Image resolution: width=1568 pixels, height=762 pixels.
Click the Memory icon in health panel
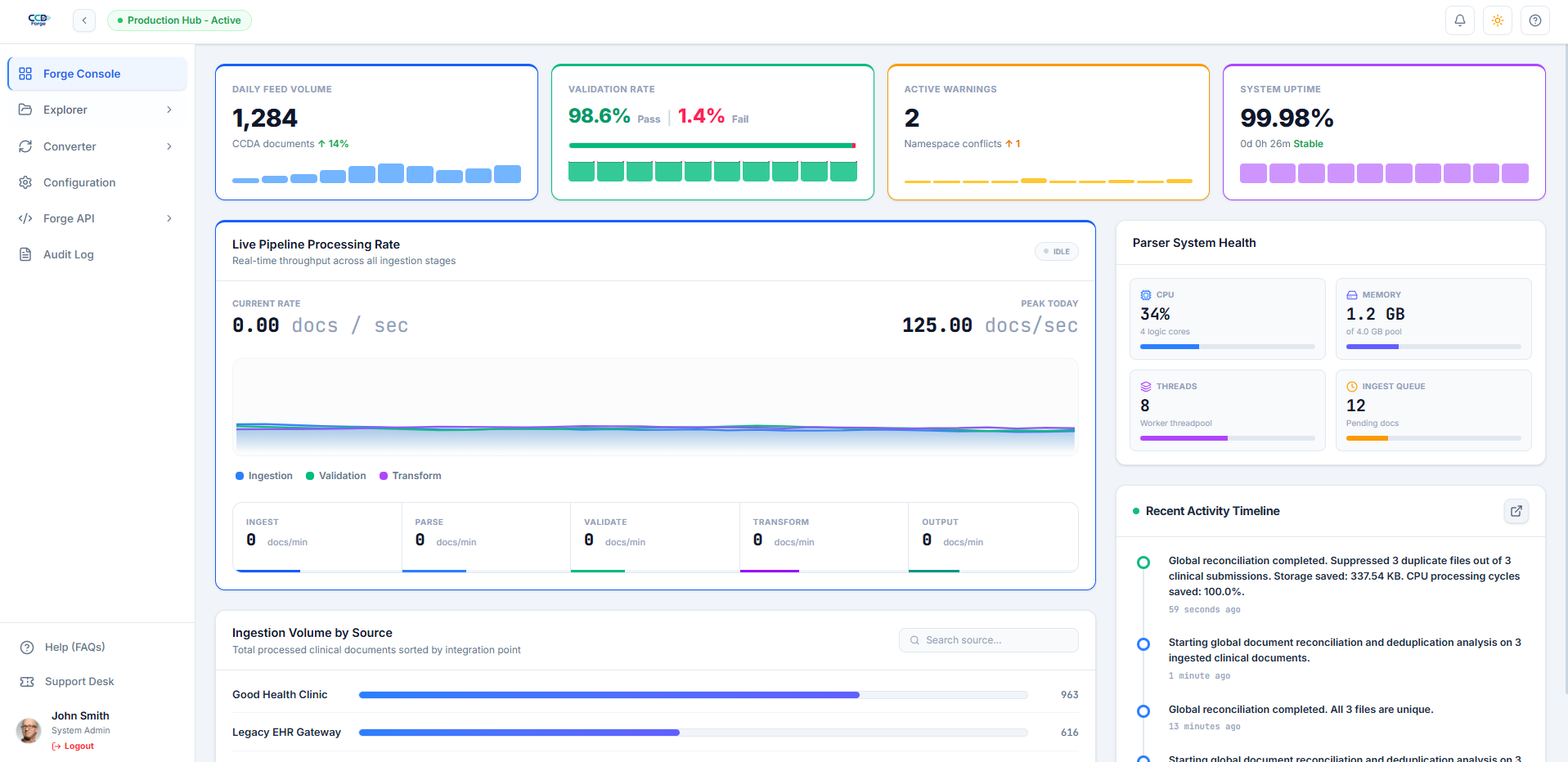pos(1352,295)
